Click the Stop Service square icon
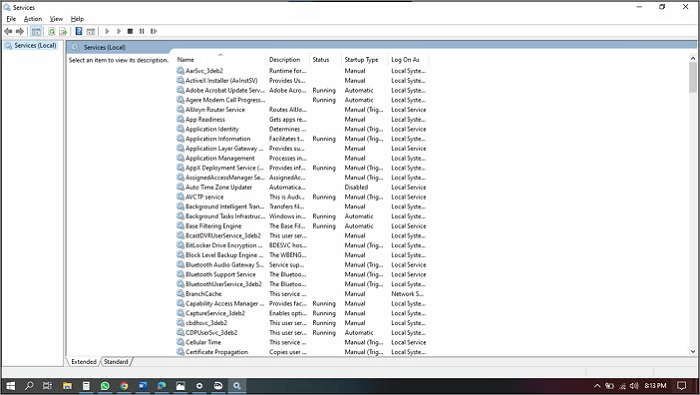The height and width of the screenshot is (395, 700). pos(130,31)
